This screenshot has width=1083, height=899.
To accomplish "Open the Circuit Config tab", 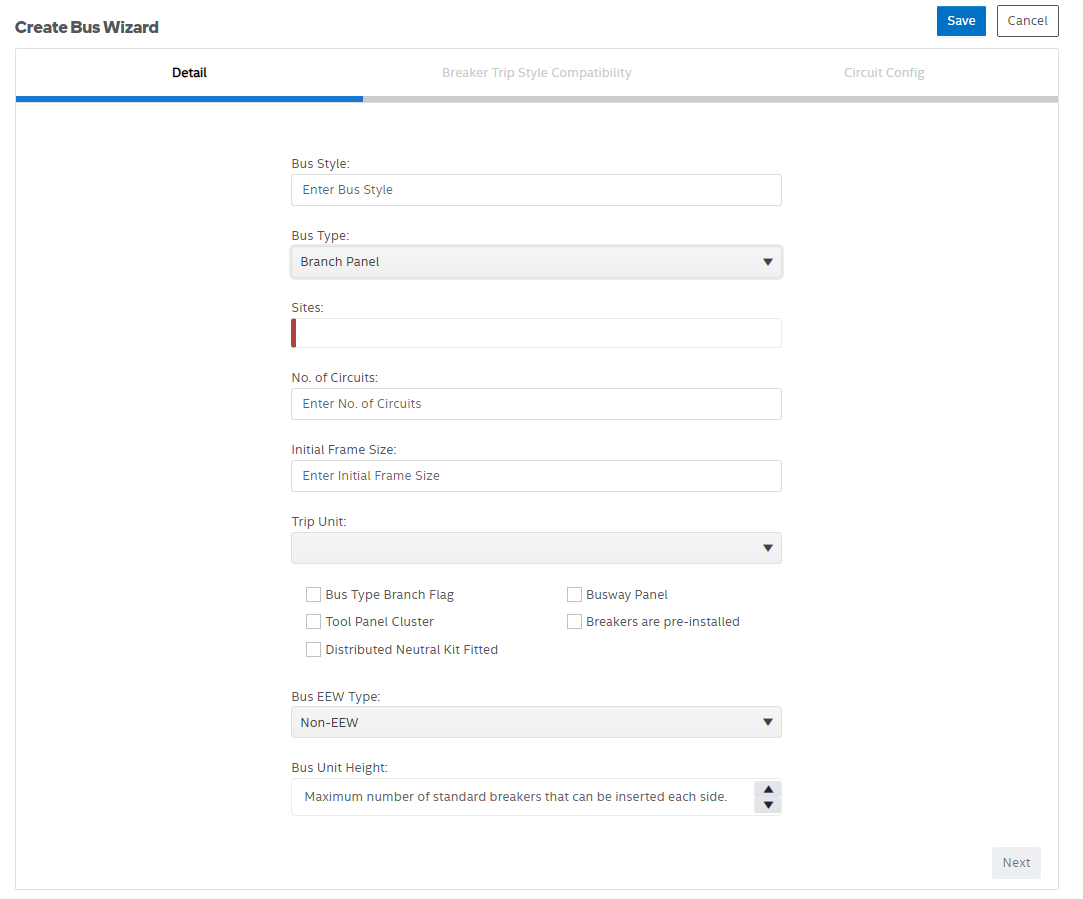I will coord(883,73).
